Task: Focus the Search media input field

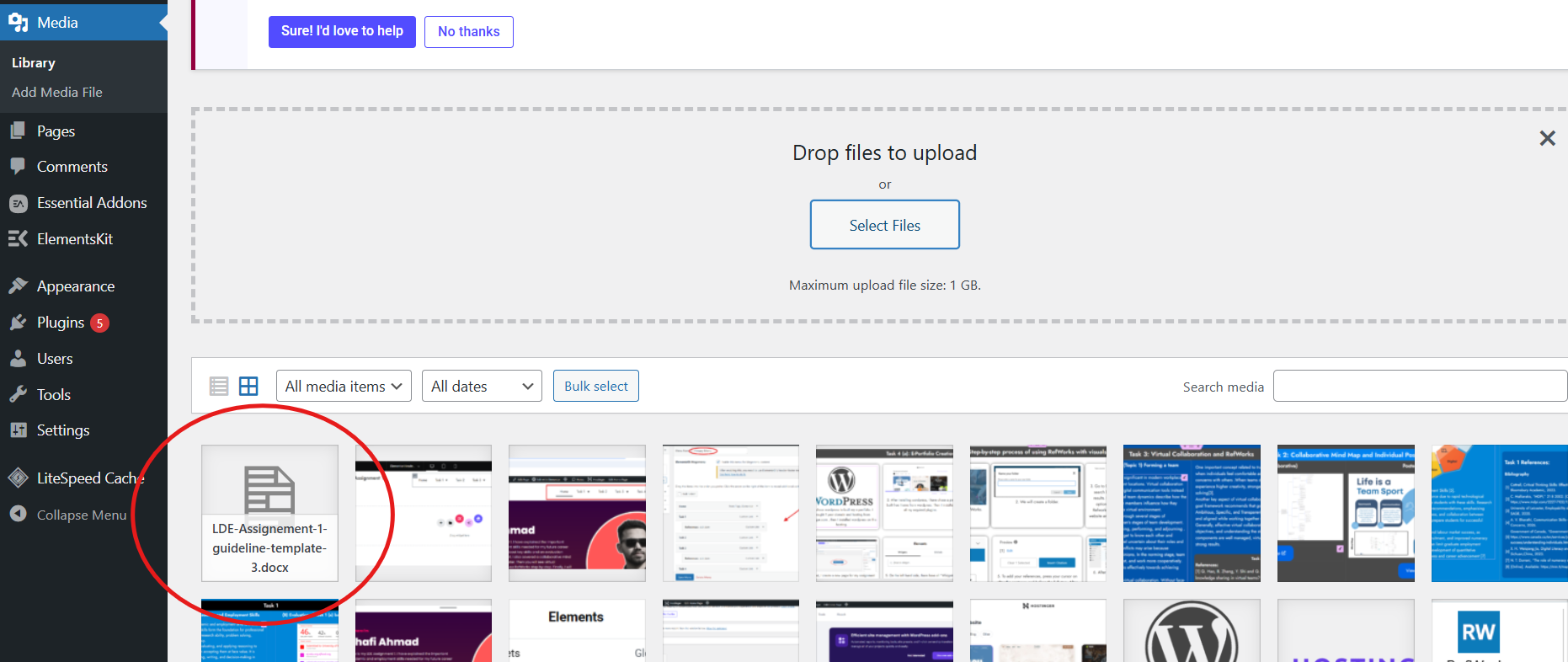Action: [1420, 387]
